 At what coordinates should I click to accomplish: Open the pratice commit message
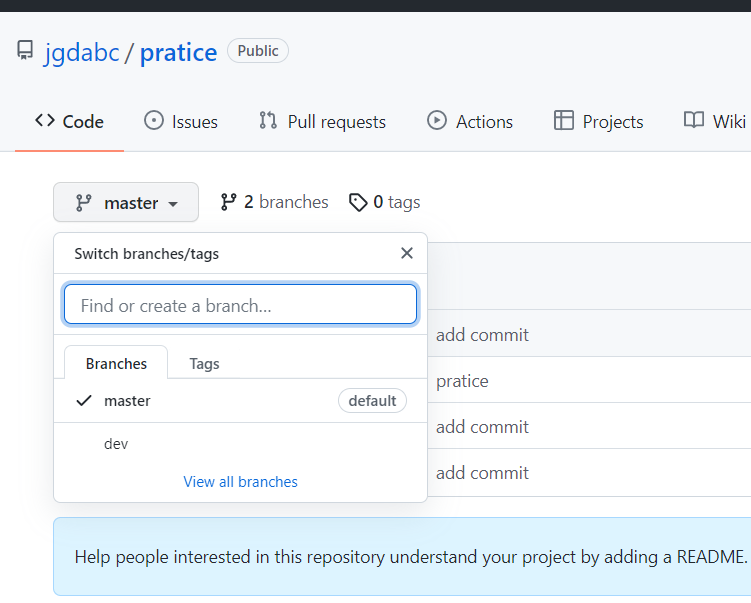pos(462,381)
